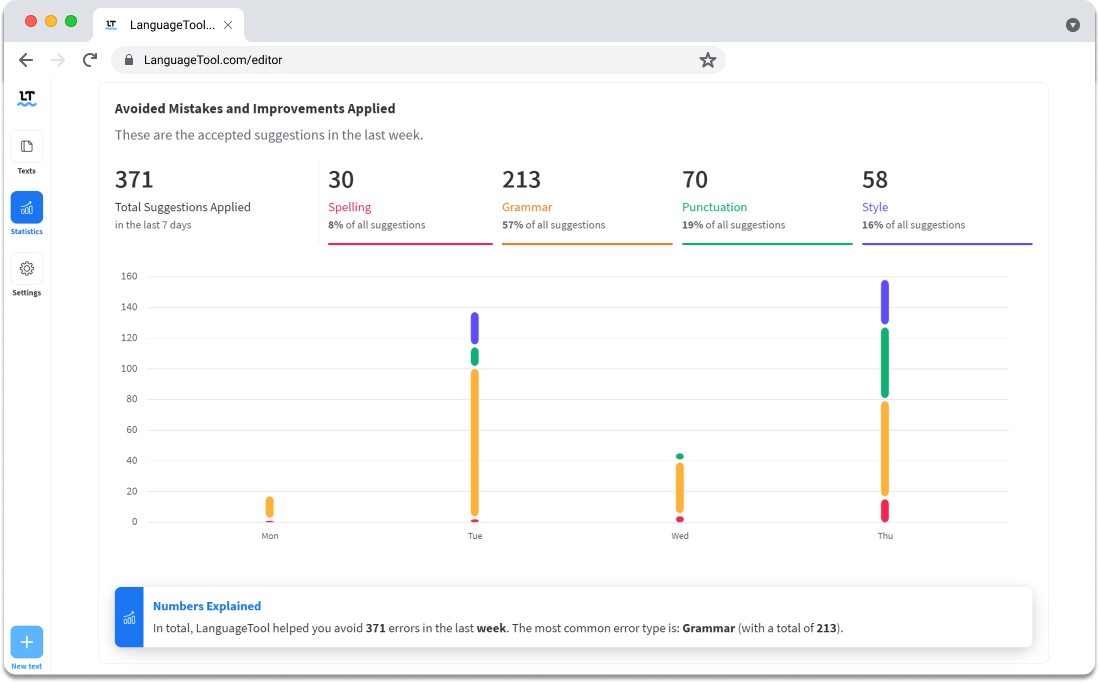Image resolution: width=1099 pixels, height=683 pixels.
Task: Click 'Avoided Mistakes and Improvements Applied' heading
Action: pyautogui.click(x=255, y=109)
